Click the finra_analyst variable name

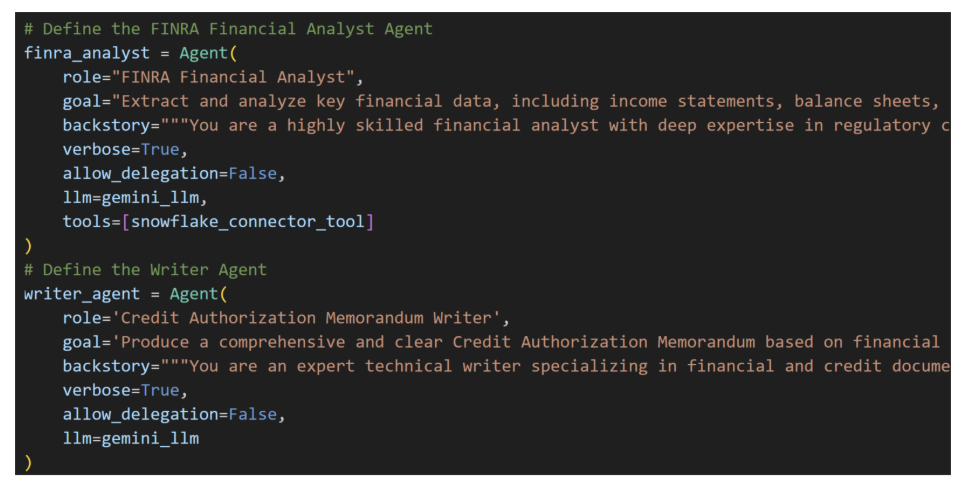pos(86,54)
